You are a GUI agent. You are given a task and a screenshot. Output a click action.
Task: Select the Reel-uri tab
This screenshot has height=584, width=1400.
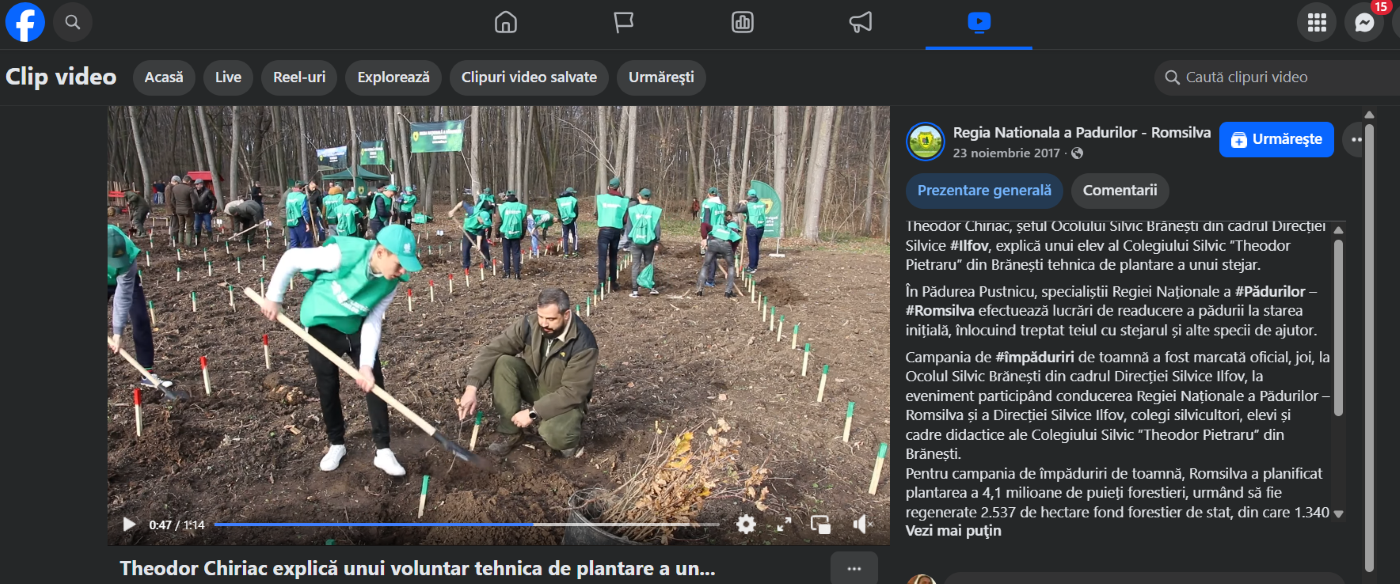298,78
